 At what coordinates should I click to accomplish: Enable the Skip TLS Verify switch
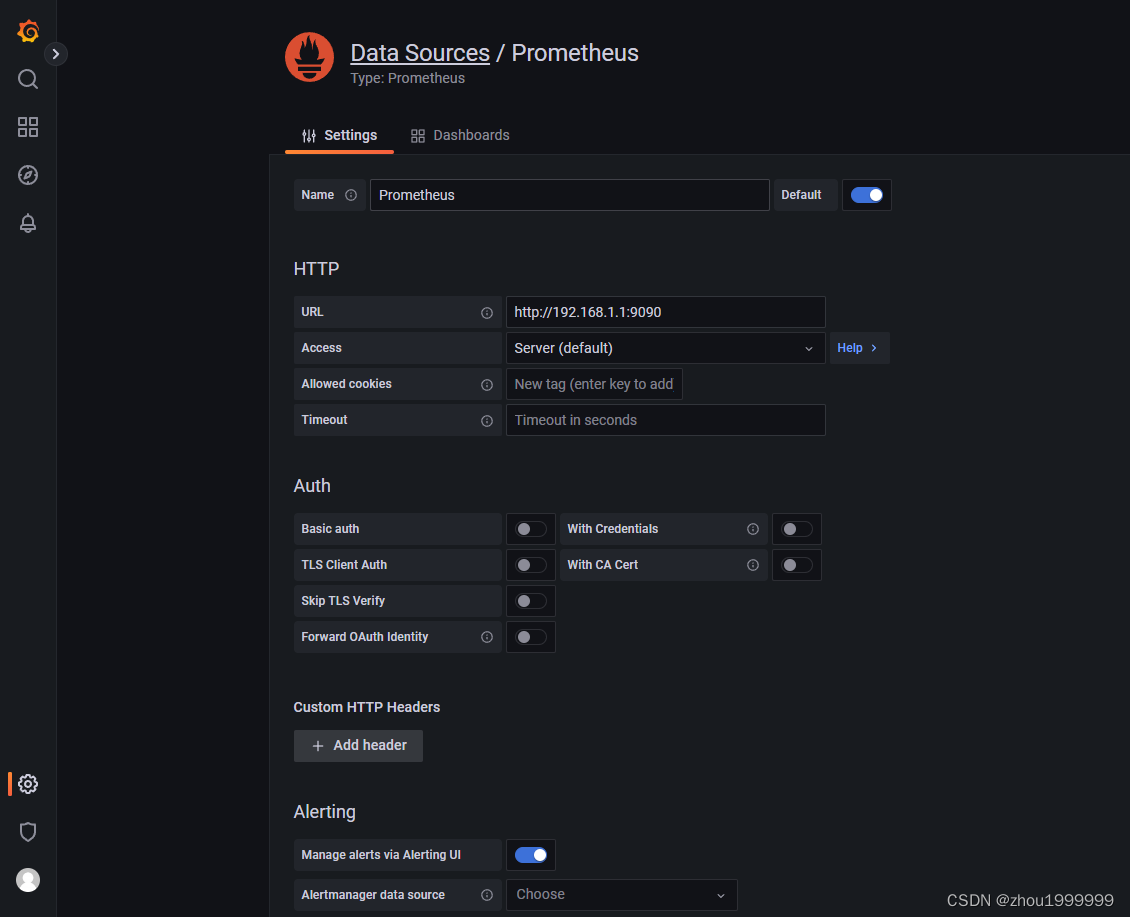coord(531,601)
